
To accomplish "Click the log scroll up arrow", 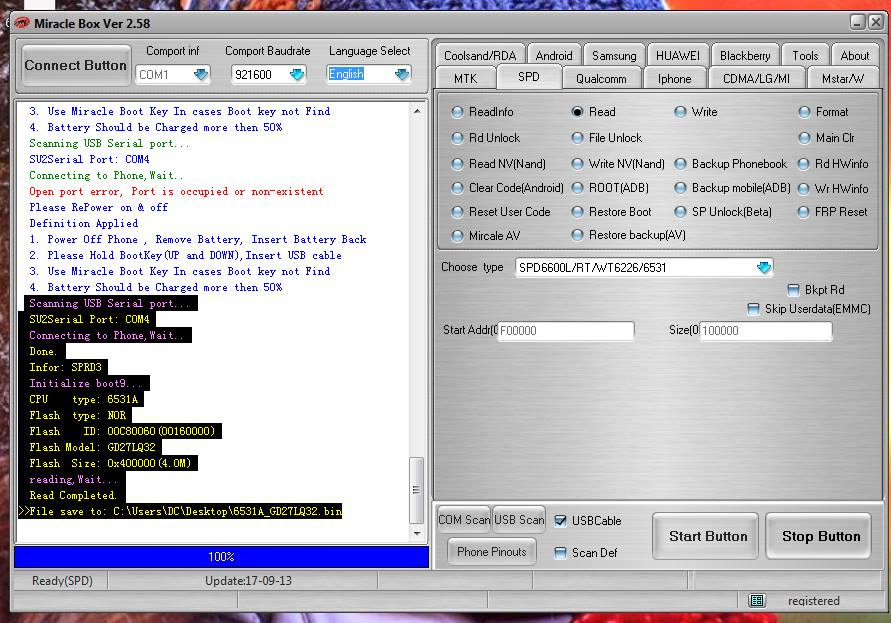I will coord(417,111).
